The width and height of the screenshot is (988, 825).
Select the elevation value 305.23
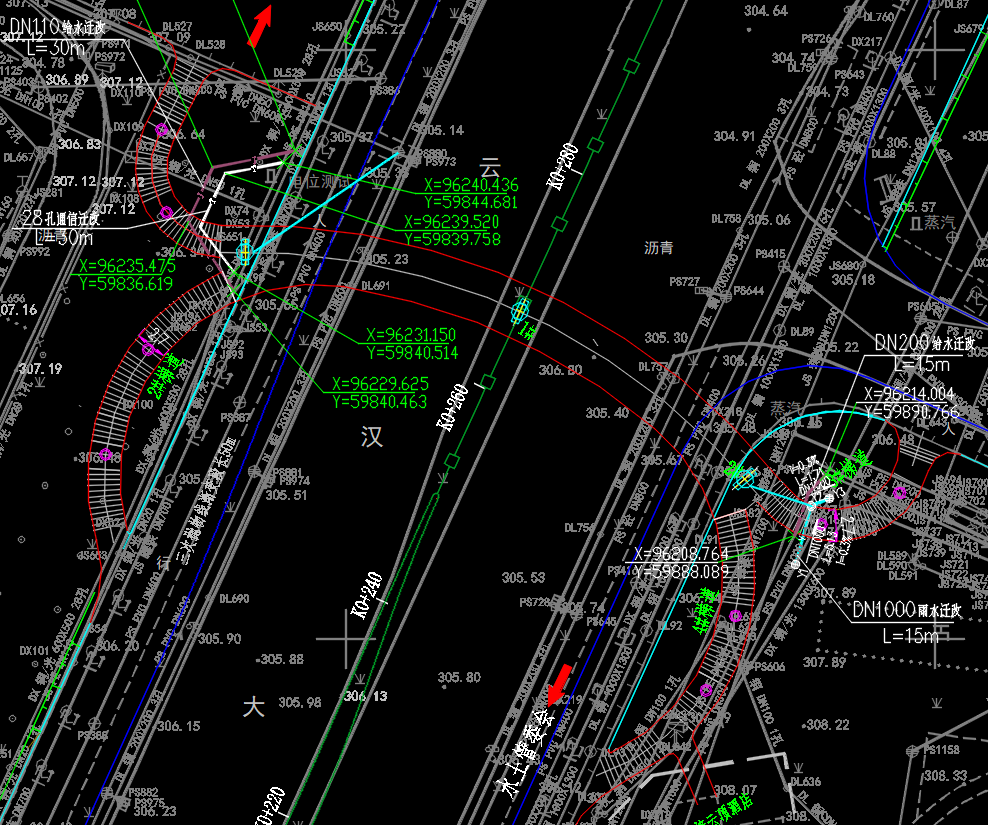tap(386, 259)
